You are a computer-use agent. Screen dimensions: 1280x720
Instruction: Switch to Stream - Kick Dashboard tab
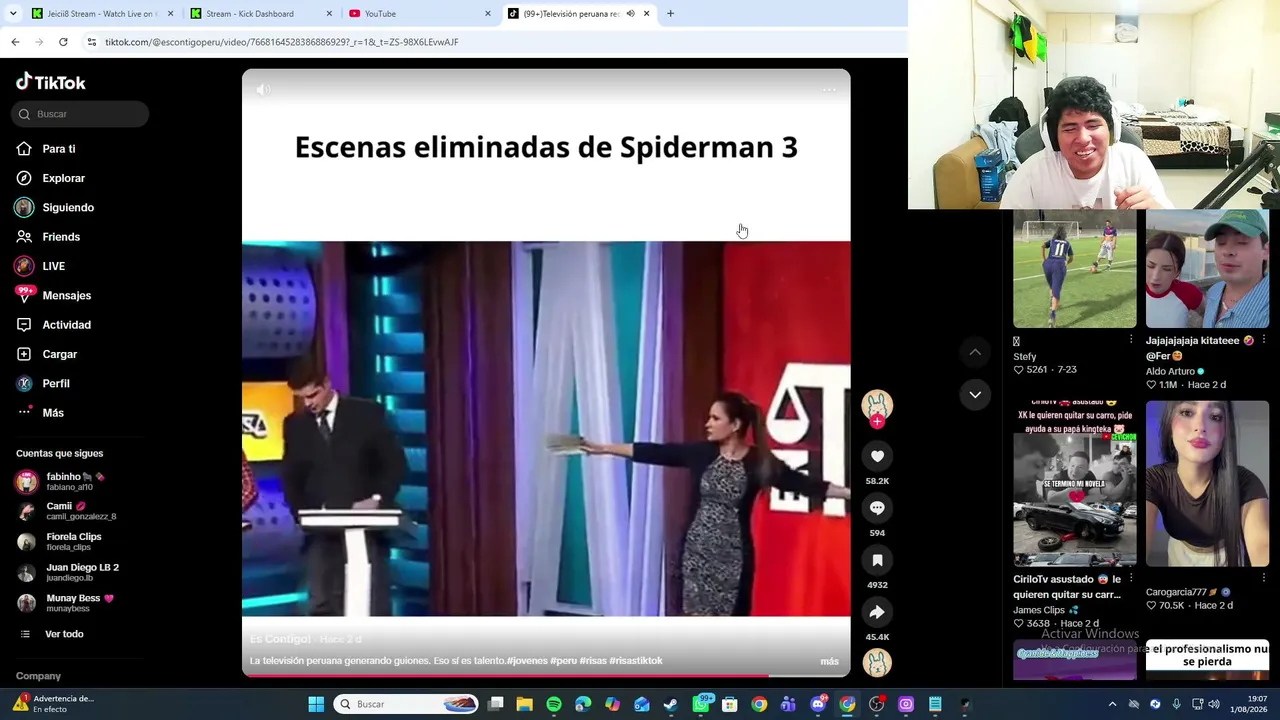[x=259, y=13]
